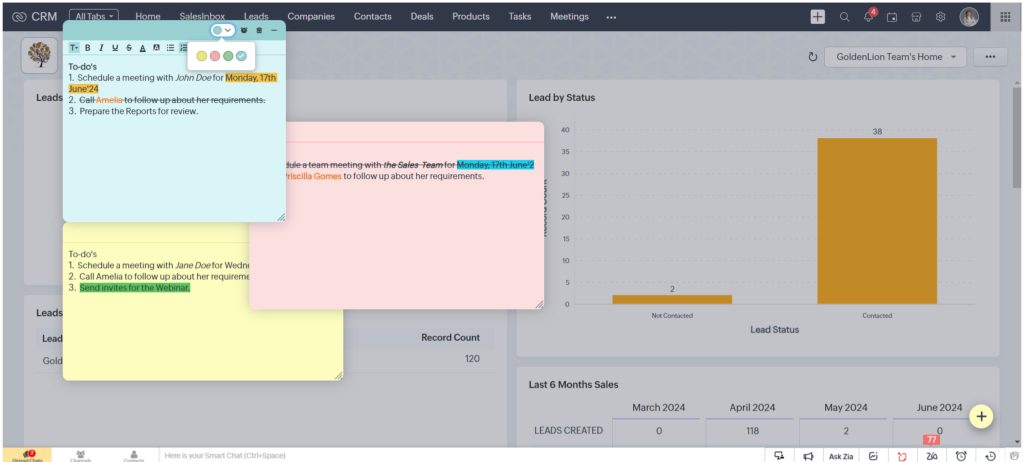Open the reminders alarm icon in bottom bar
1024x462 pixels.
pos(961,456)
